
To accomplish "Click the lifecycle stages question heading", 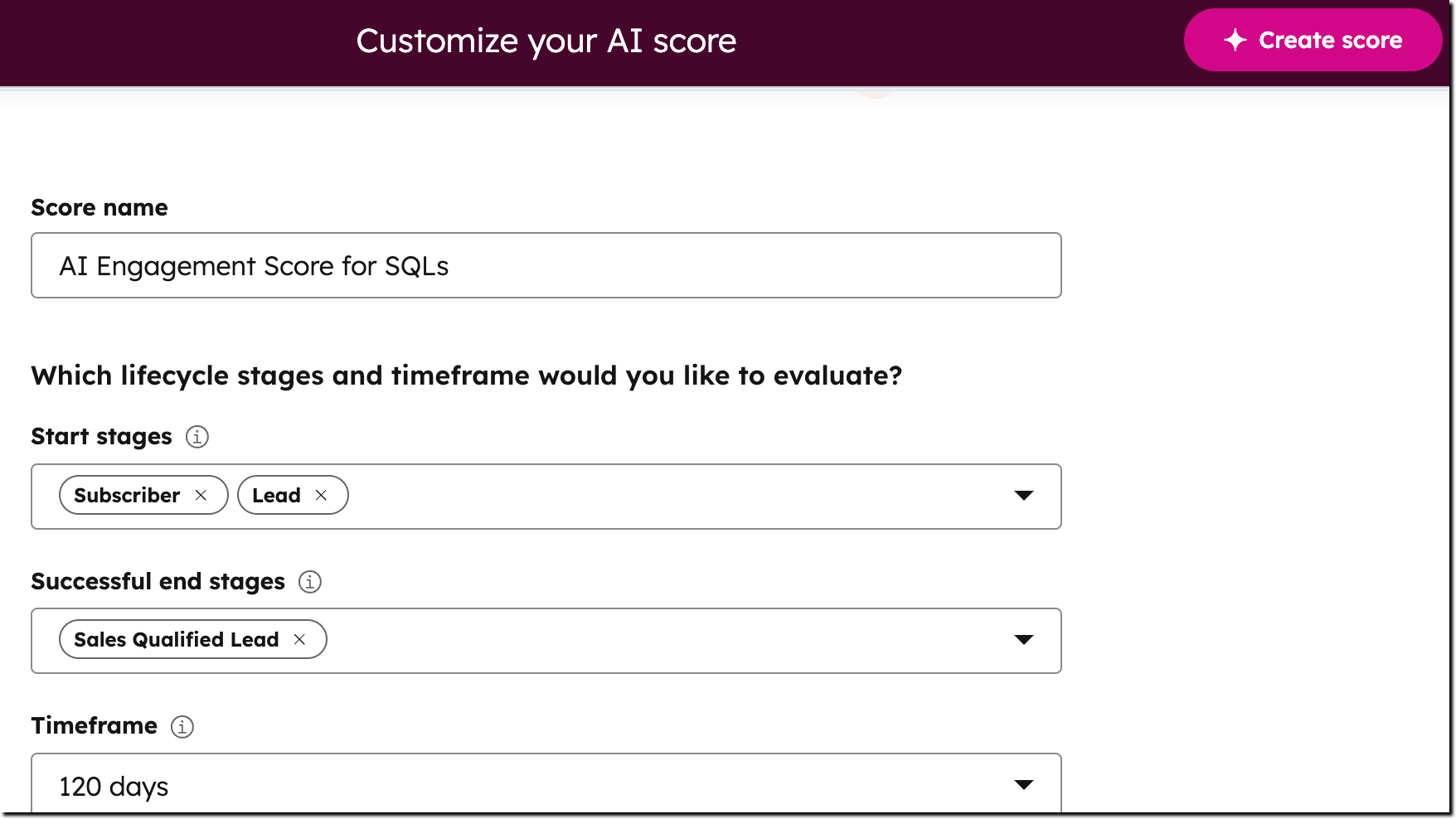I will click(467, 376).
